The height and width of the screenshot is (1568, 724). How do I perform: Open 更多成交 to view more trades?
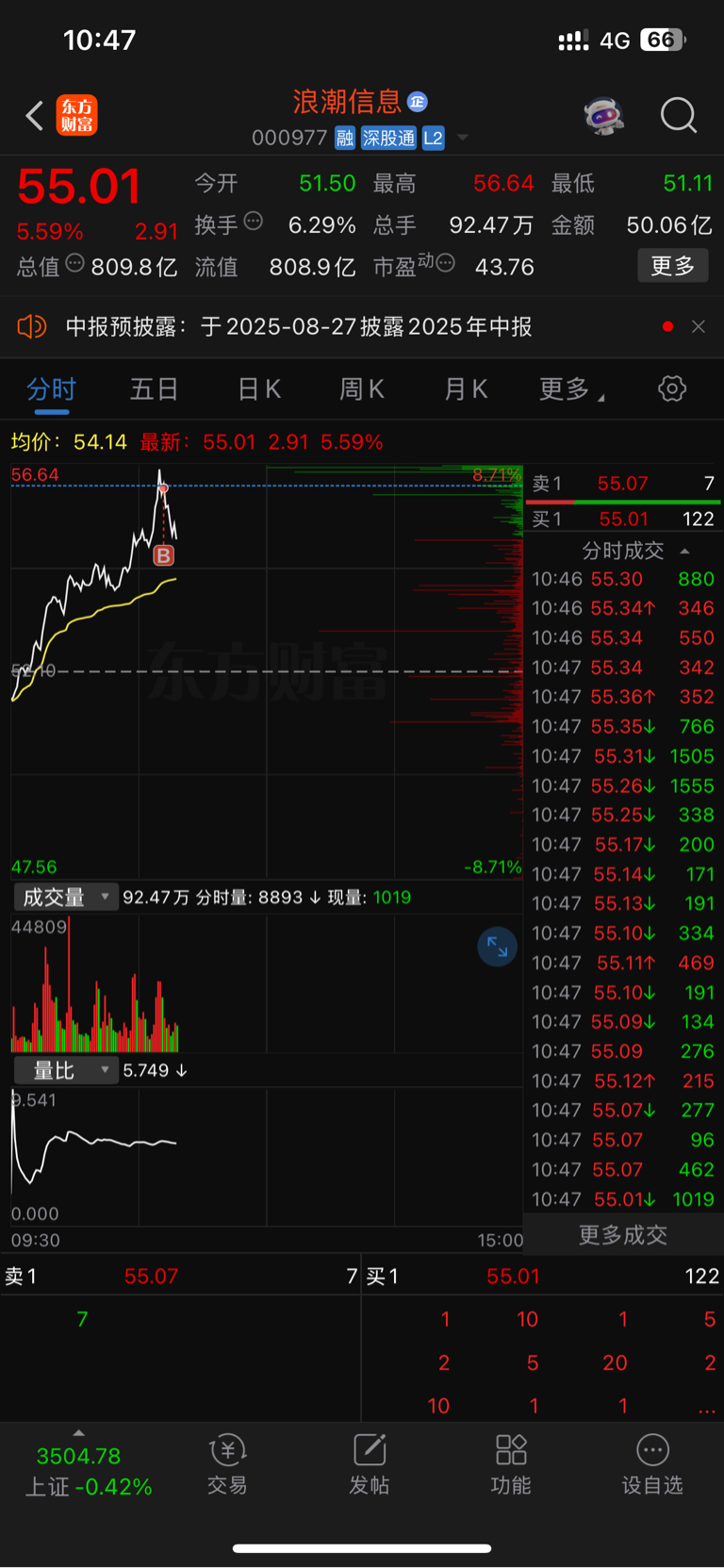click(623, 1234)
